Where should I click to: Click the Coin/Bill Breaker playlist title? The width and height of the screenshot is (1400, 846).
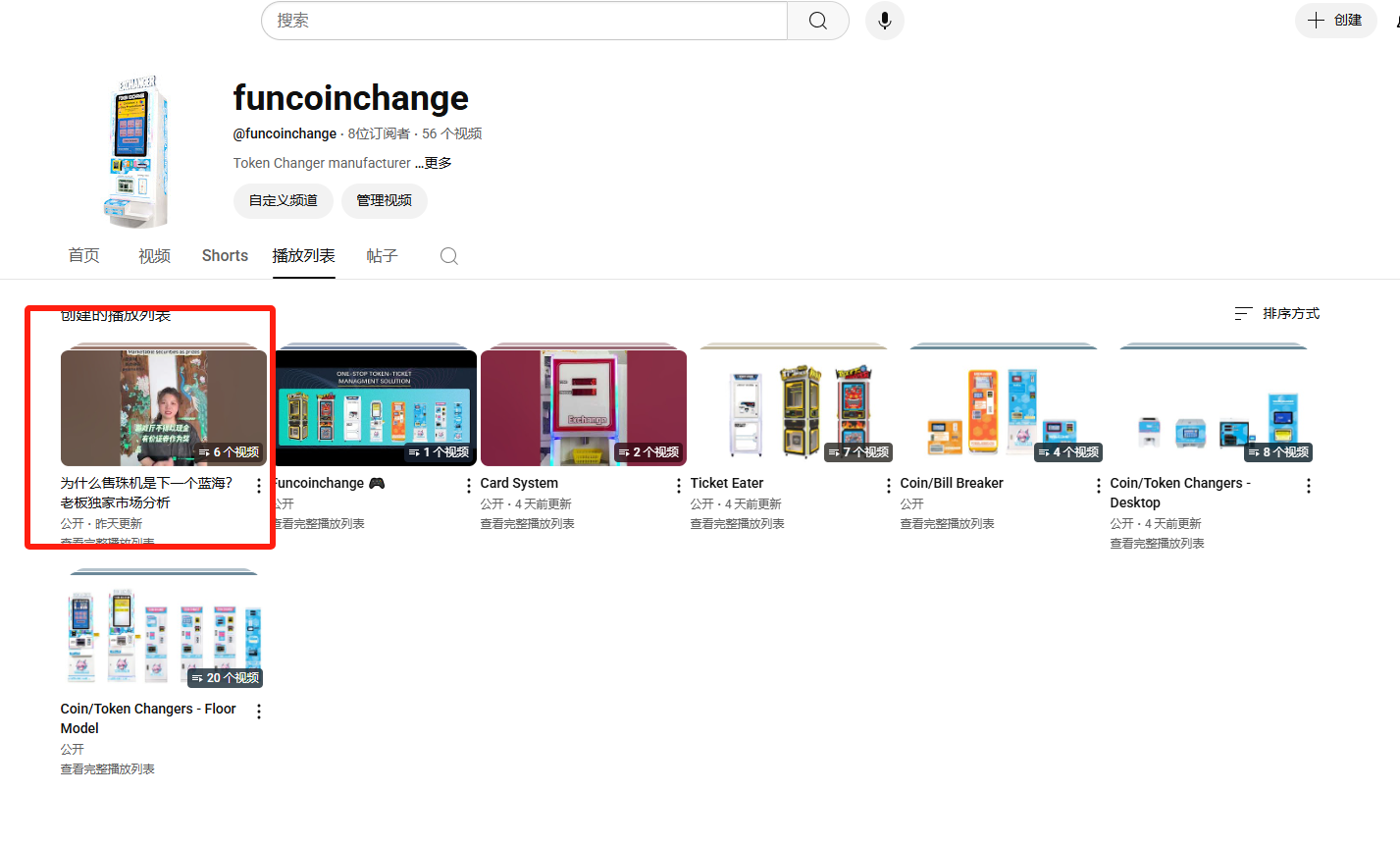coord(952,483)
